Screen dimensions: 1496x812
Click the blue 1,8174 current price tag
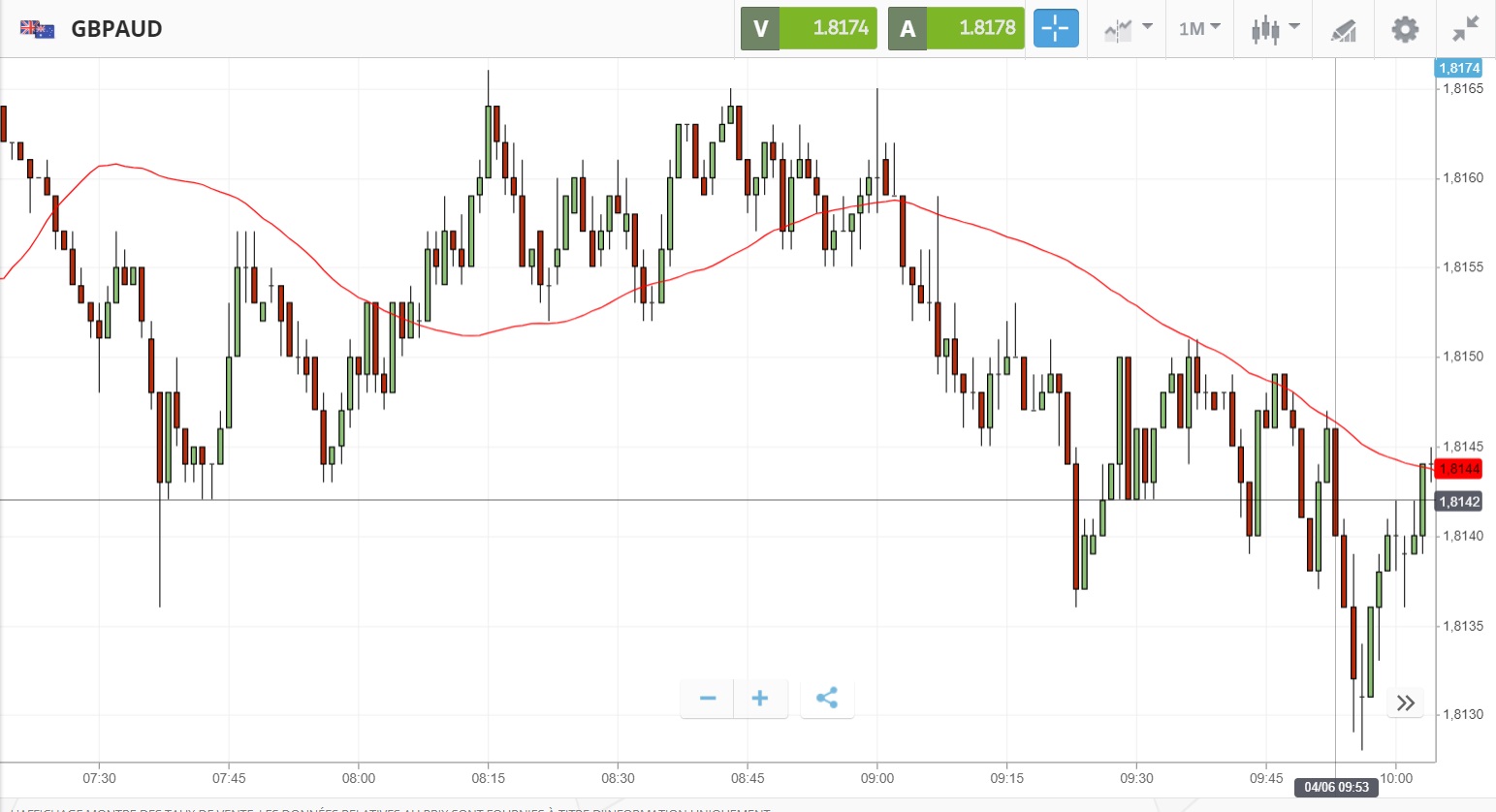point(1458,68)
